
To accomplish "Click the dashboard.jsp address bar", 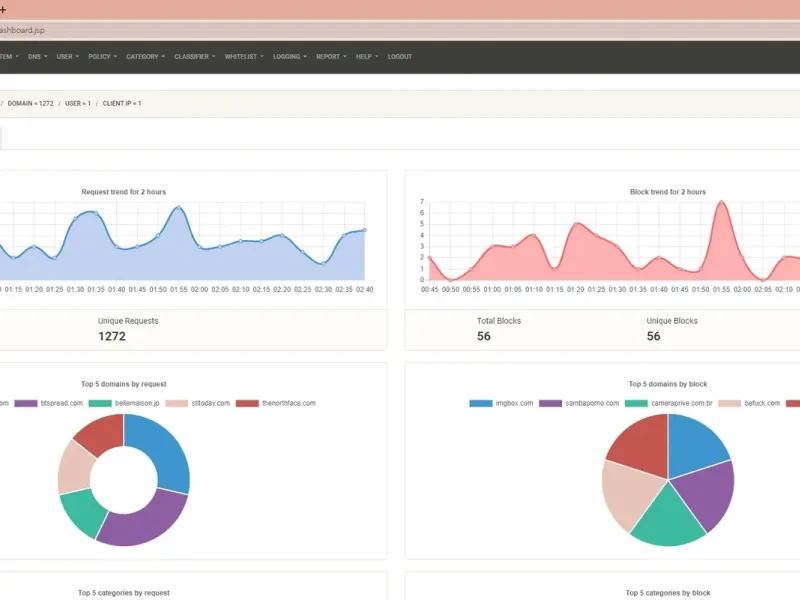I will coord(400,30).
